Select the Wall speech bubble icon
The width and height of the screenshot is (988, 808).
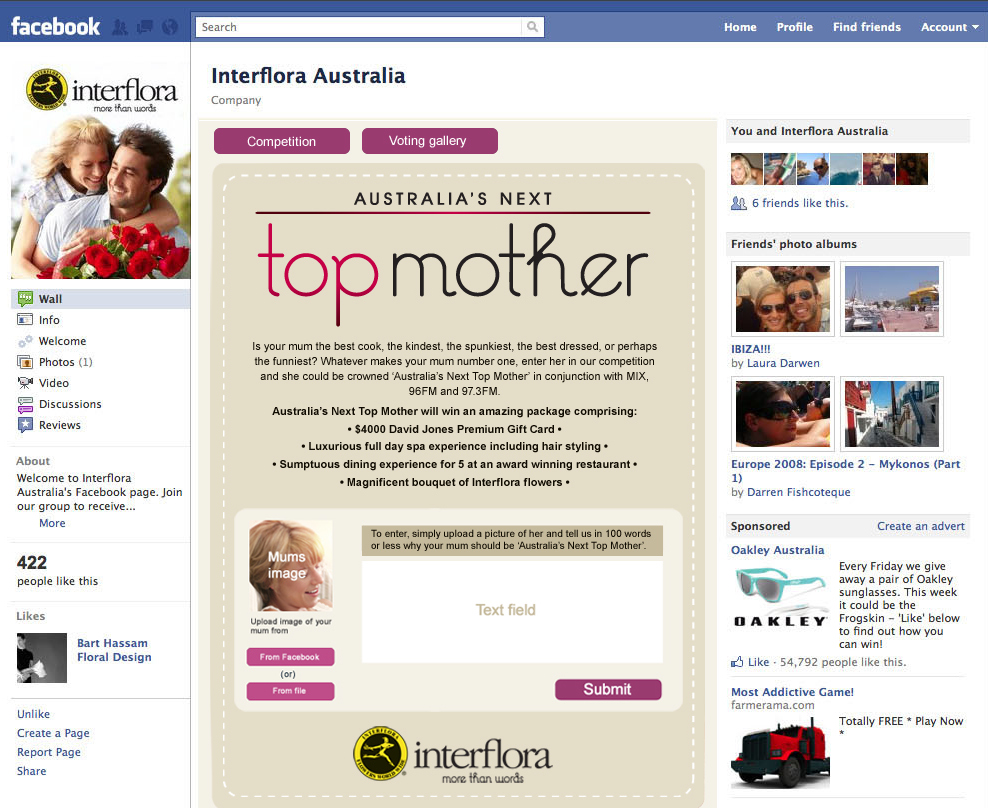click(x=25, y=299)
